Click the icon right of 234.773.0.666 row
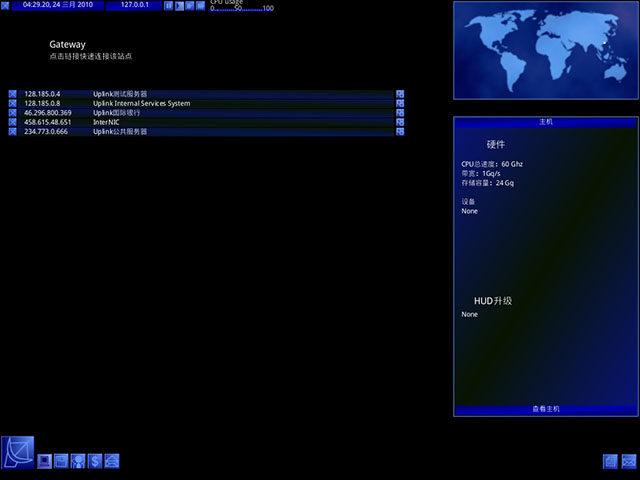640x480 pixels. click(400, 131)
